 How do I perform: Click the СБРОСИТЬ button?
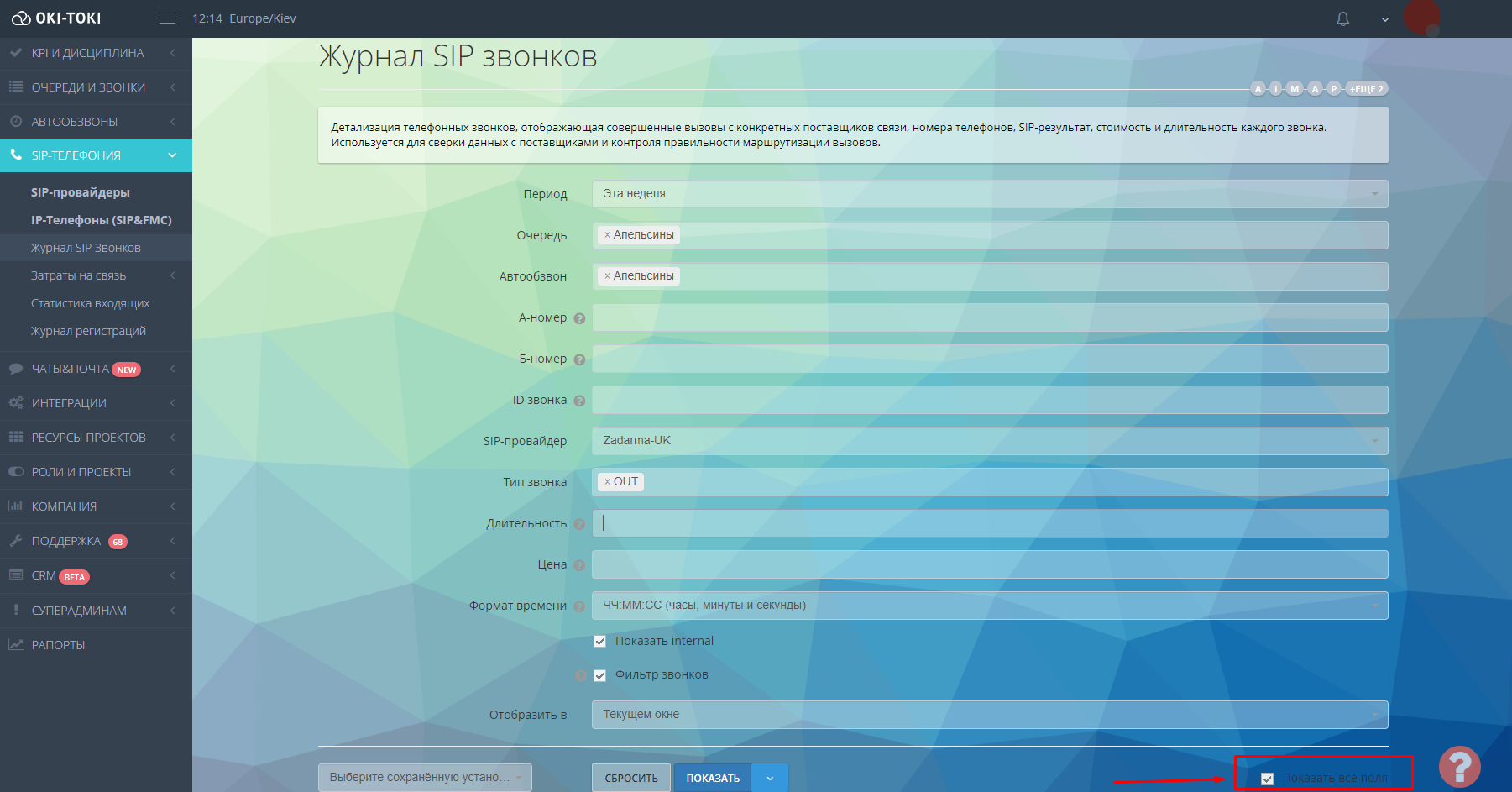(x=631, y=778)
